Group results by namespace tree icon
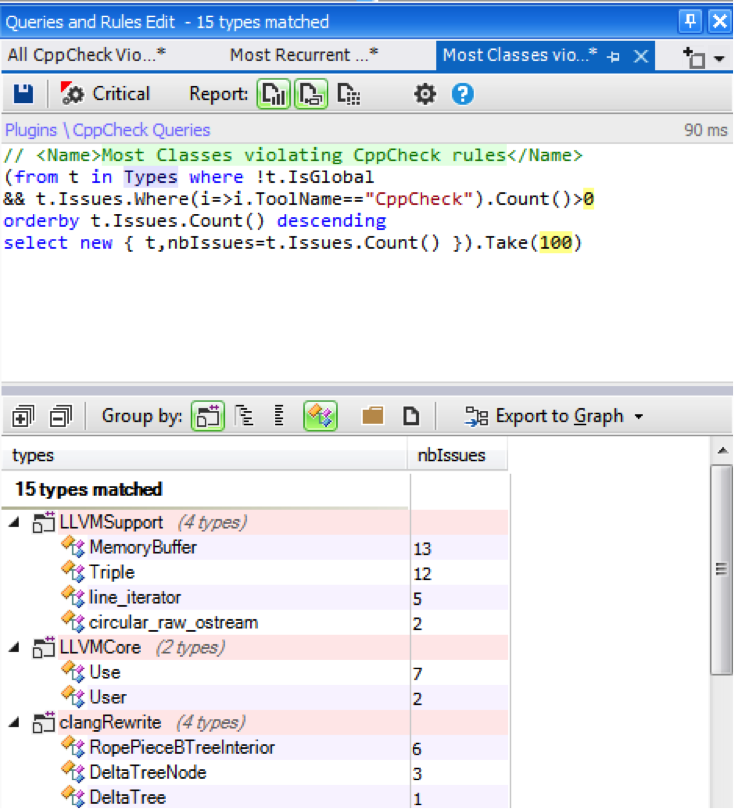The image size is (734, 809). pyautogui.click(x=244, y=416)
